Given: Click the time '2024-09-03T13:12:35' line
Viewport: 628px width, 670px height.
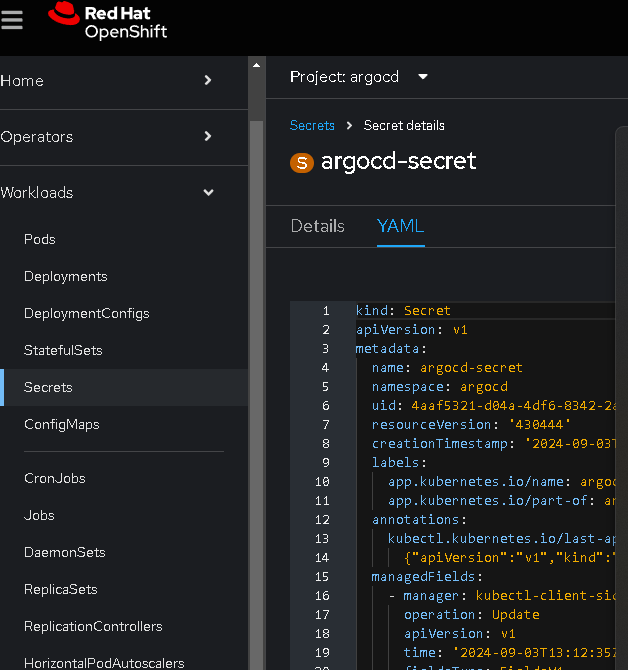Looking at the screenshot, I should (509, 652).
